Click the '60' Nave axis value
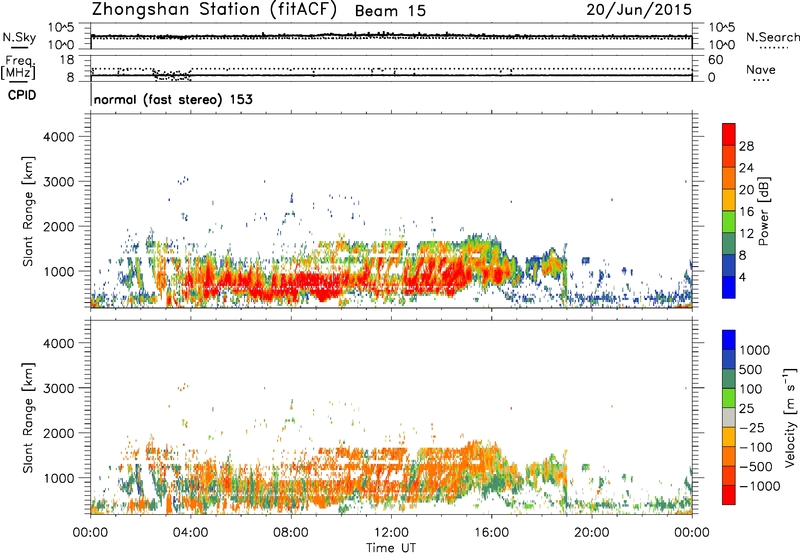This screenshot has height=554, width=800. coord(715,60)
